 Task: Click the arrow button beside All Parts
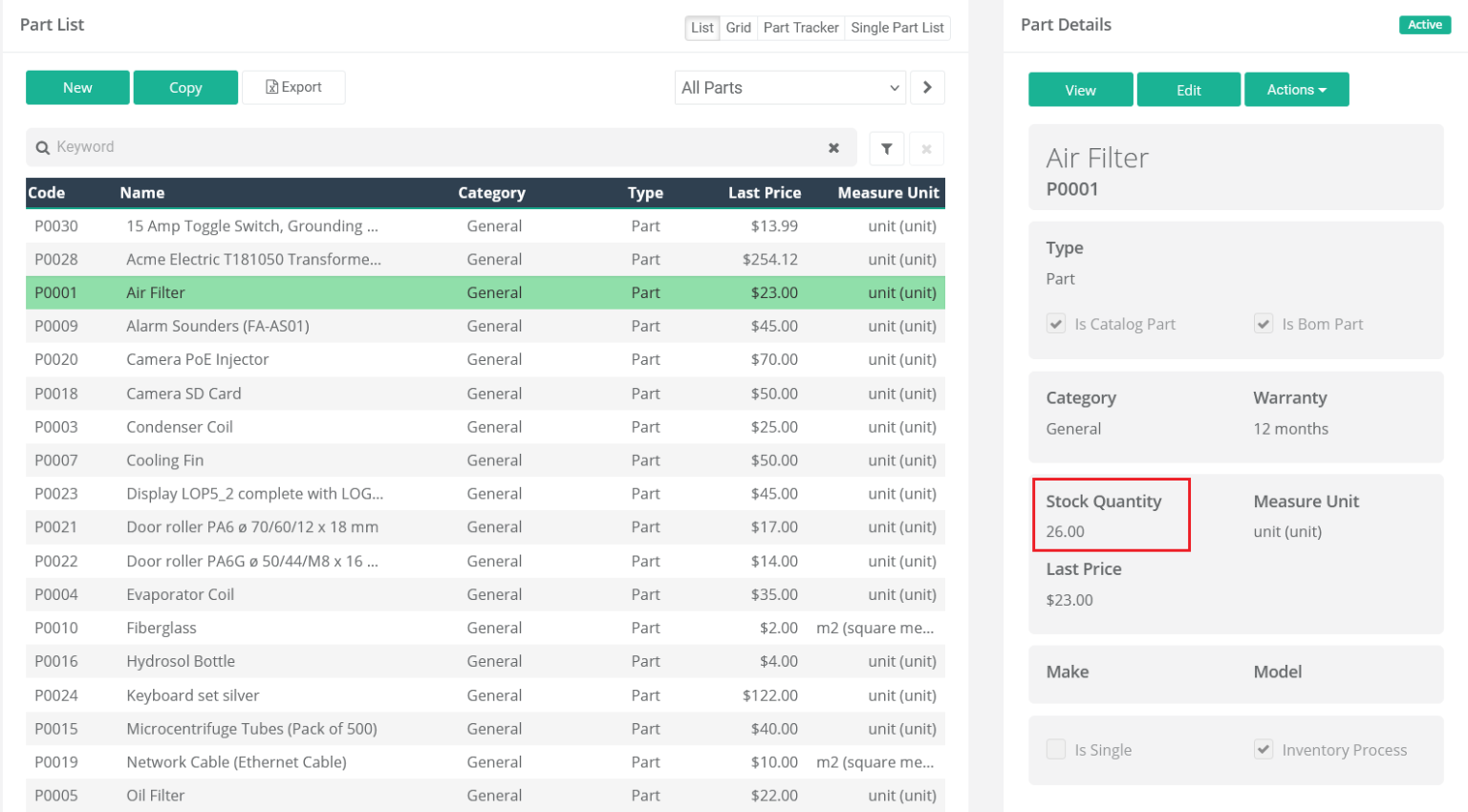[x=927, y=87]
